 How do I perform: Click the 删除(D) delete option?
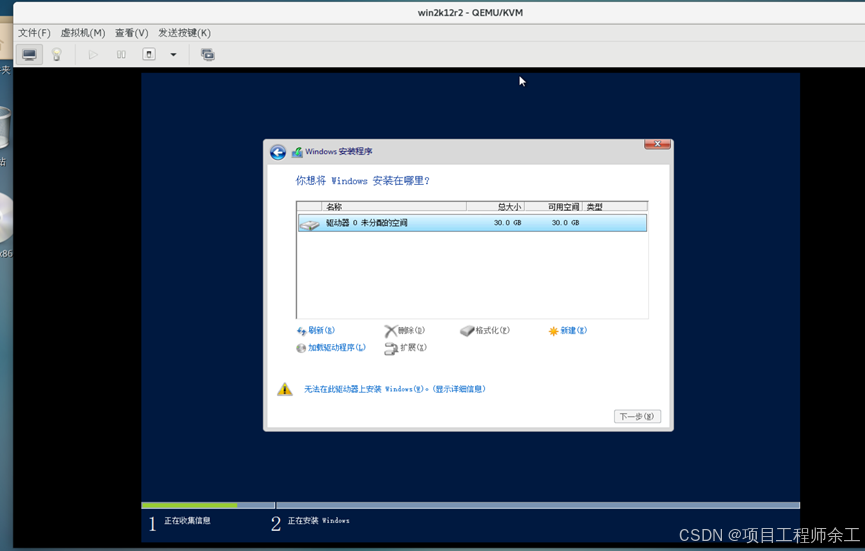click(x=411, y=330)
